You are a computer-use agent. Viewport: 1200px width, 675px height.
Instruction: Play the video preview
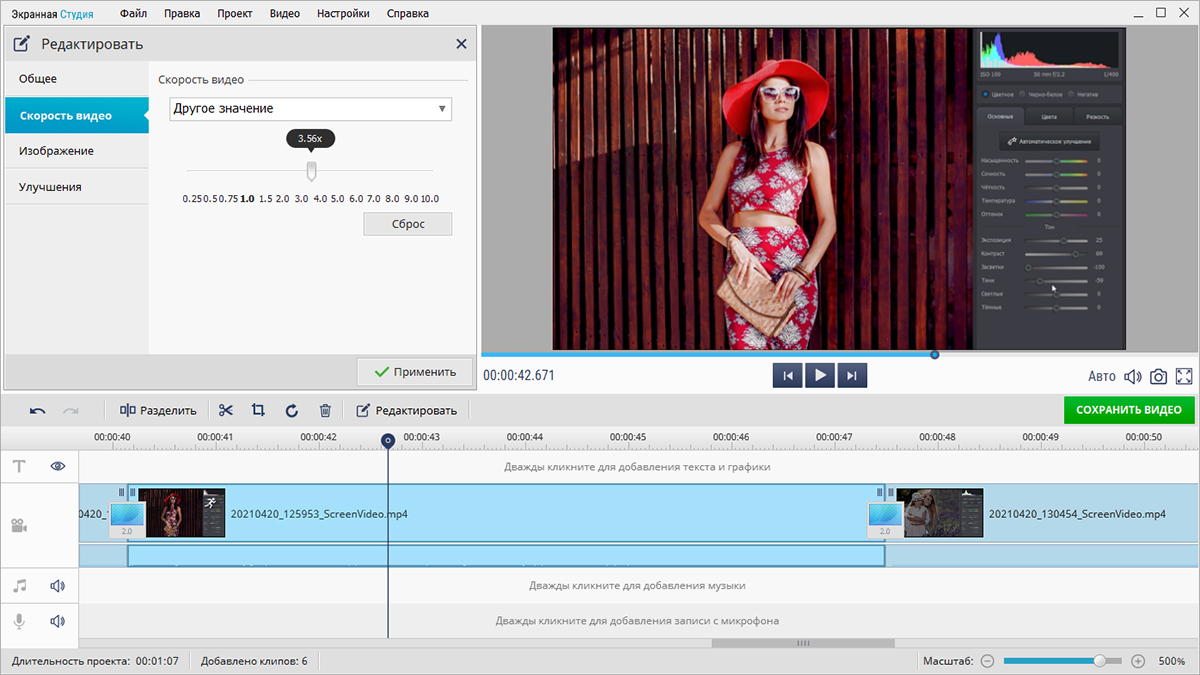click(x=819, y=376)
